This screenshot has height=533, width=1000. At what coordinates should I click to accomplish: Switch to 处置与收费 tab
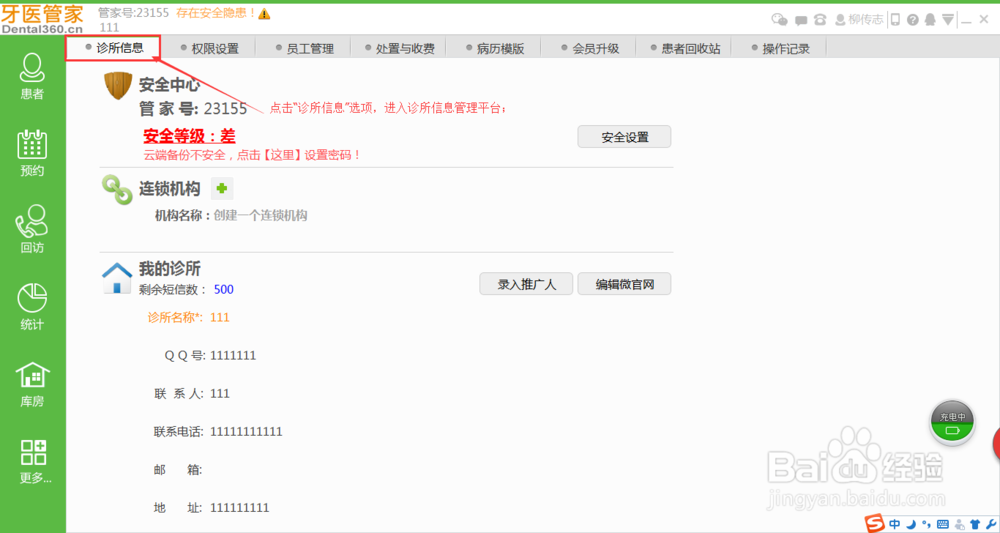pyautogui.click(x=398, y=48)
